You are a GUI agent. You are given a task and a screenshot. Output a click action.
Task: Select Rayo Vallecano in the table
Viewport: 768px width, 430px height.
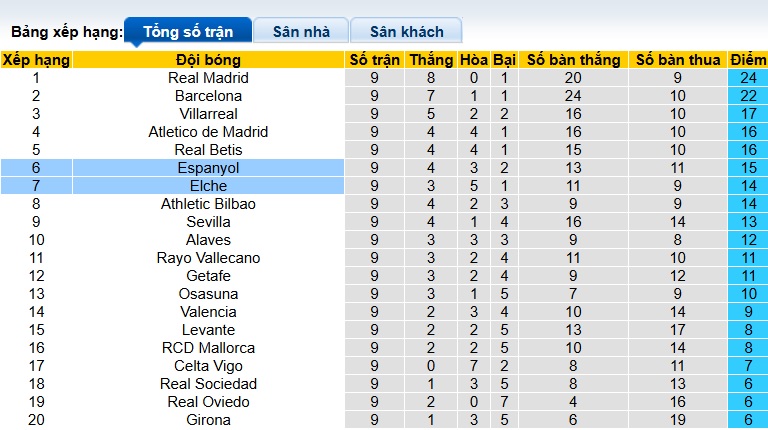(x=208, y=258)
